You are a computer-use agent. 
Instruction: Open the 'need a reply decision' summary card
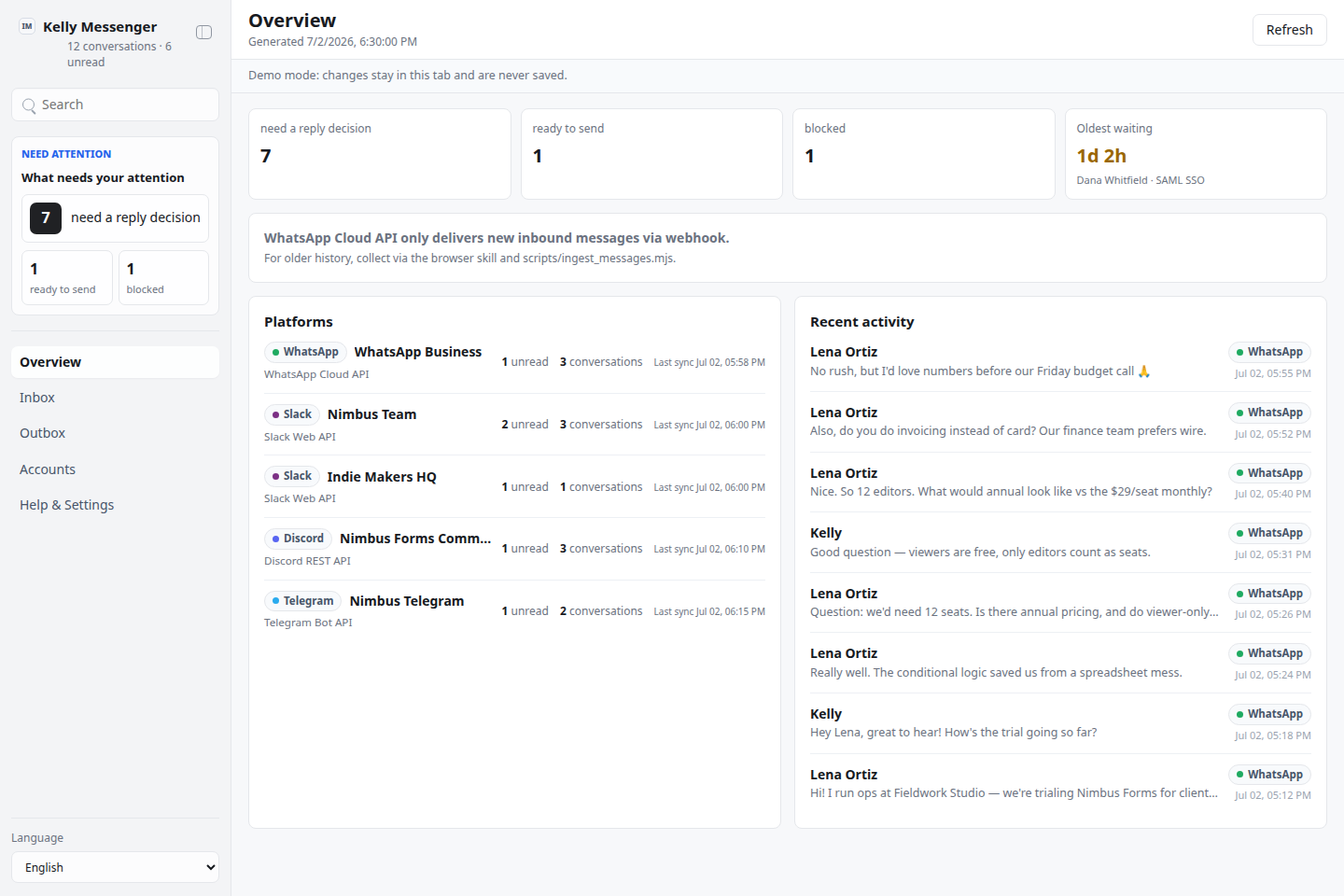pyautogui.click(x=380, y=154)
